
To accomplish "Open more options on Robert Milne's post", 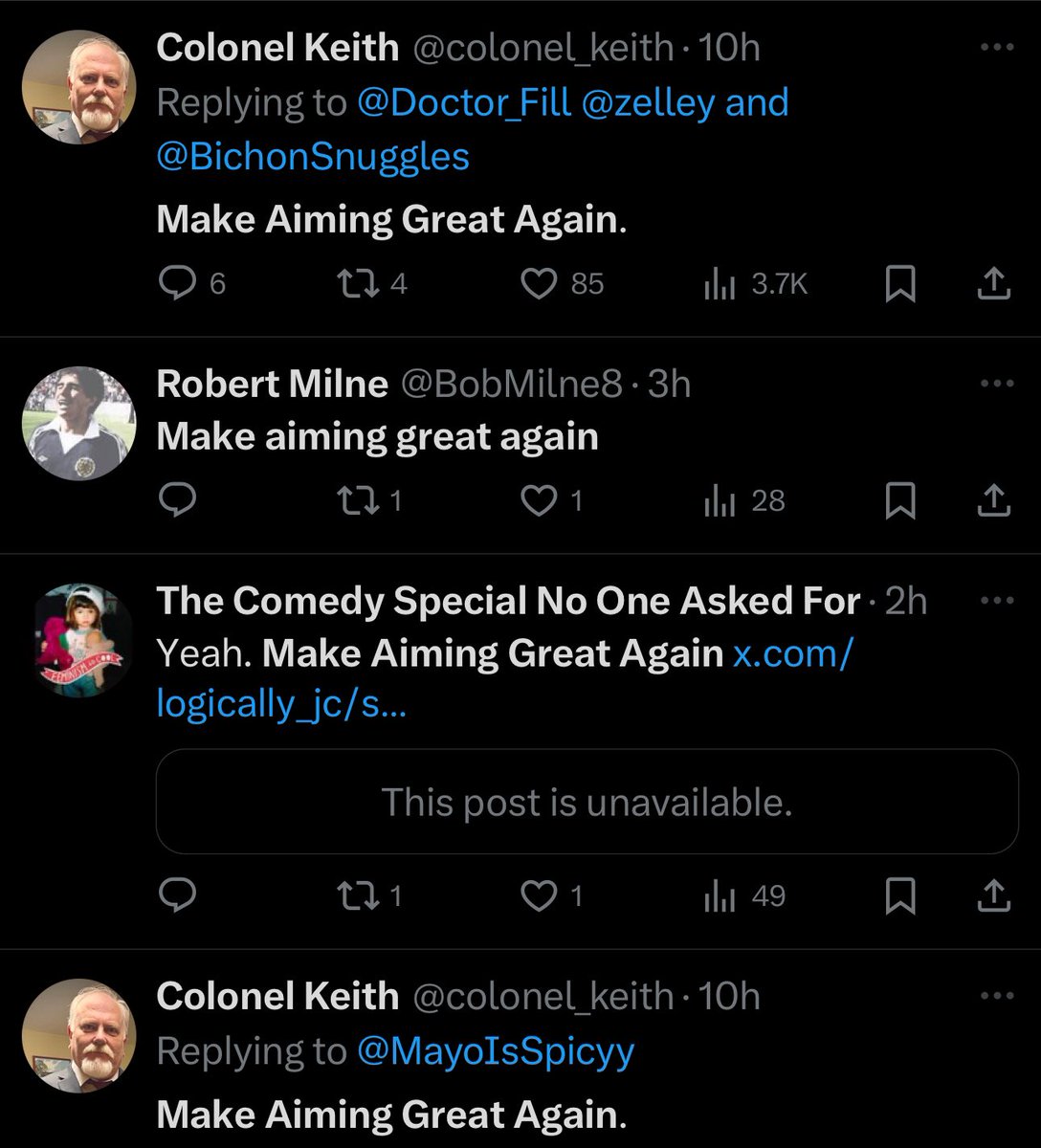I will [997, 384].
